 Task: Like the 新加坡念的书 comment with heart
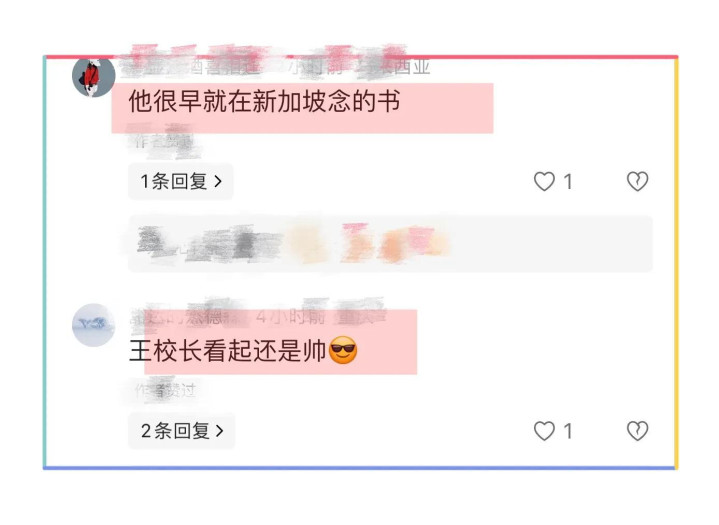[544, 182]
